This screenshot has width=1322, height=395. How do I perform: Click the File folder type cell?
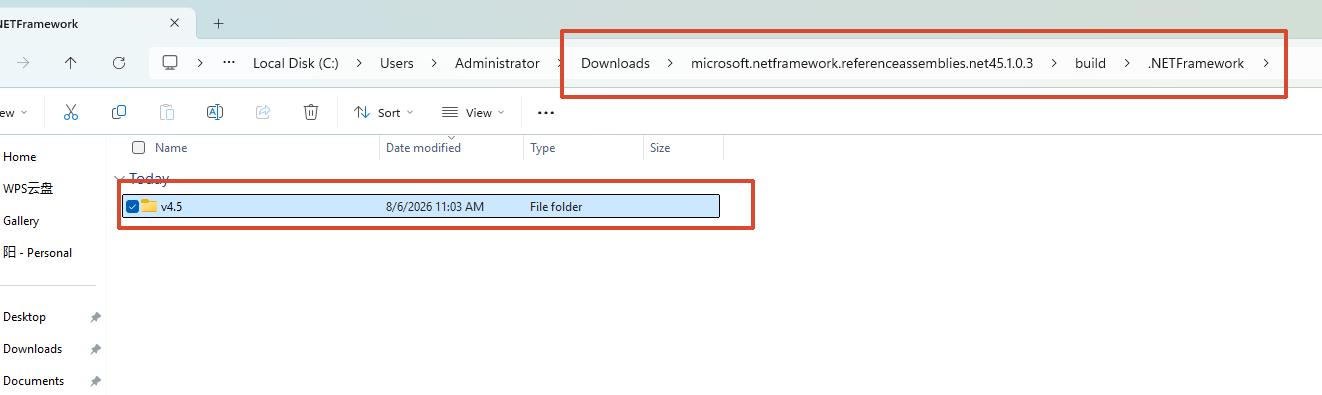tap(556, 207)
